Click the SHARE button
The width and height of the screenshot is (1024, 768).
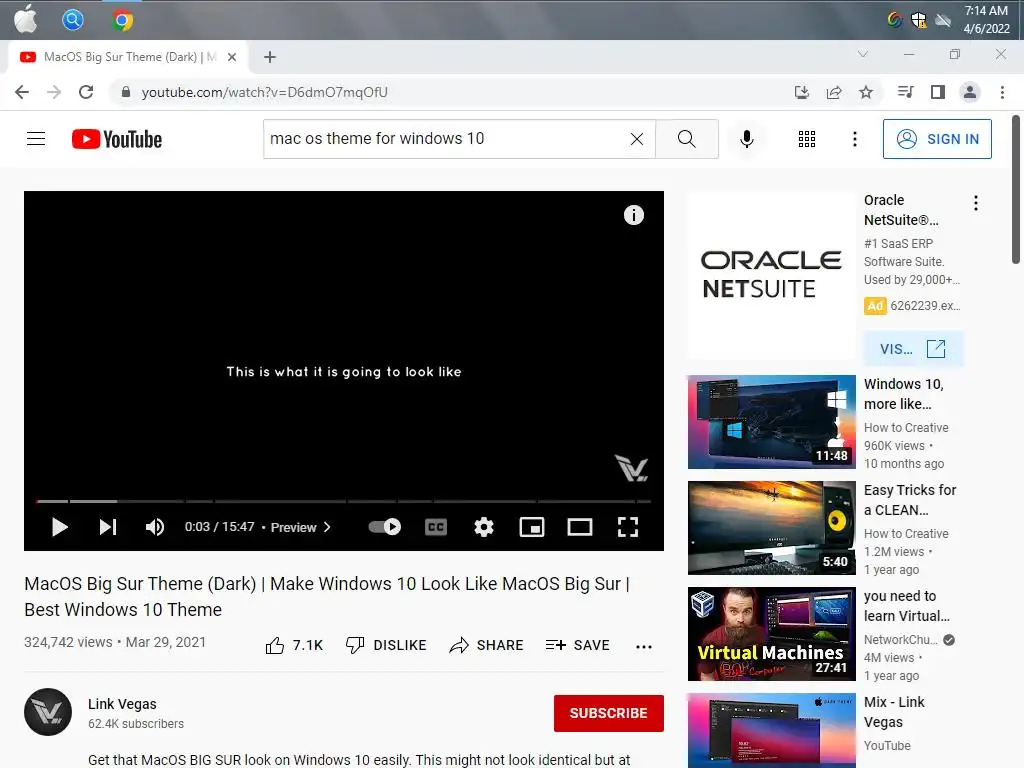[x=487, y=645]
